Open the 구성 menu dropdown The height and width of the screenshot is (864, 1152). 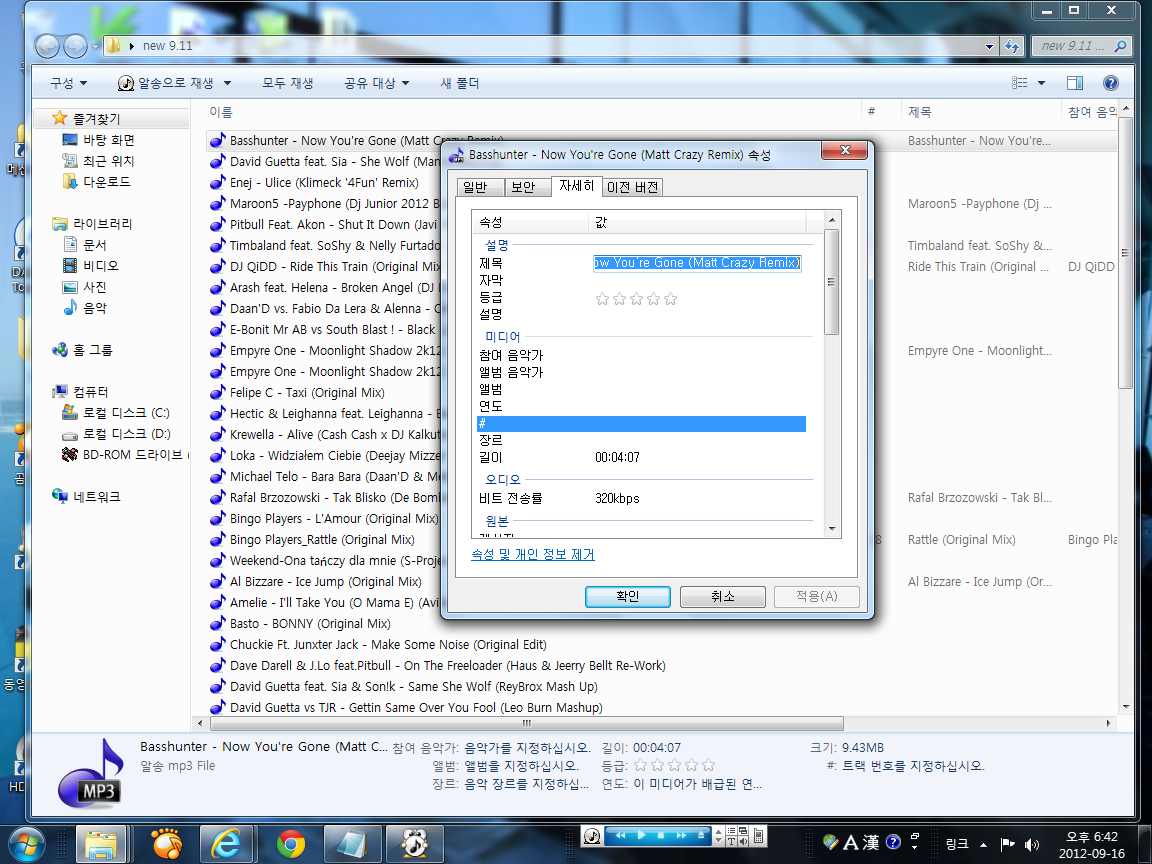coord(68,83)
